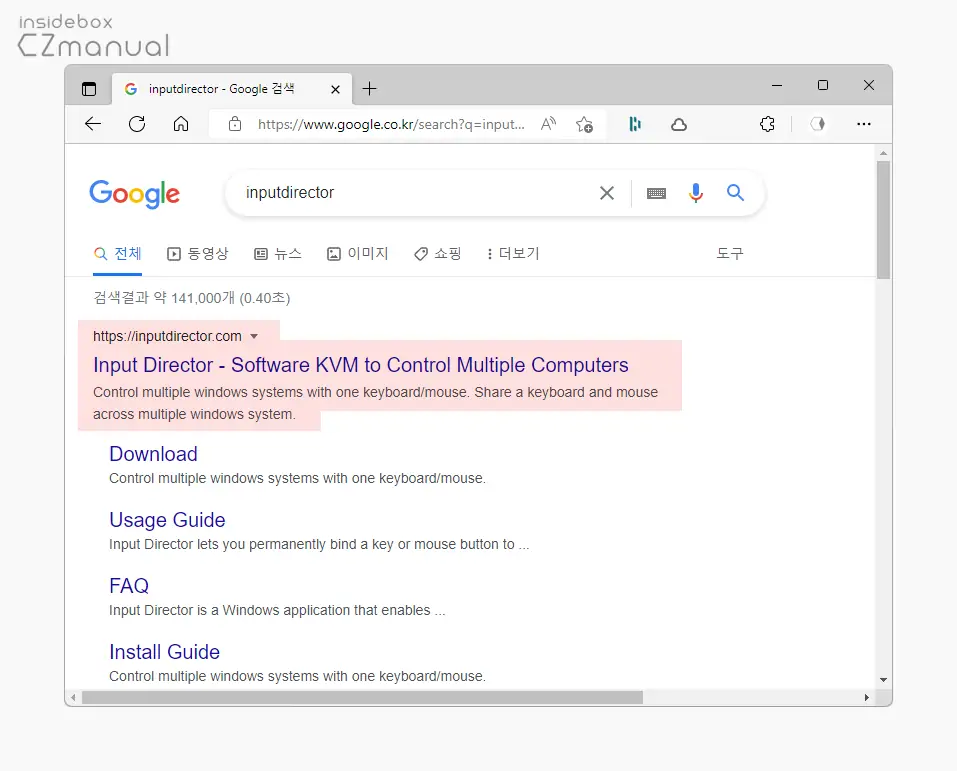Submit search with magnifier icon
The height and width of the screenshot is (771, 957).
pyautogui.click(x=735, y=193)
